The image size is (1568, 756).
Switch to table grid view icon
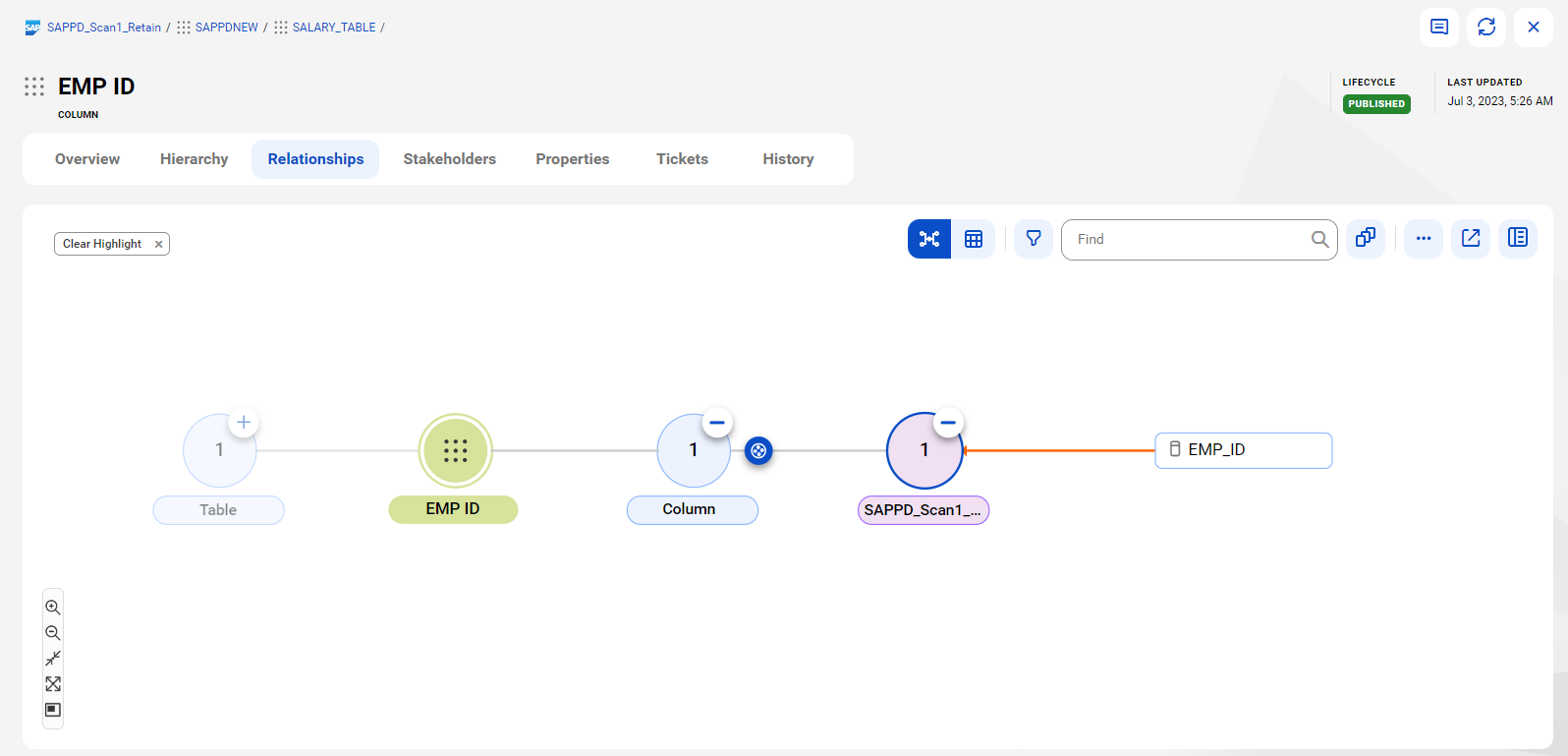974,239
